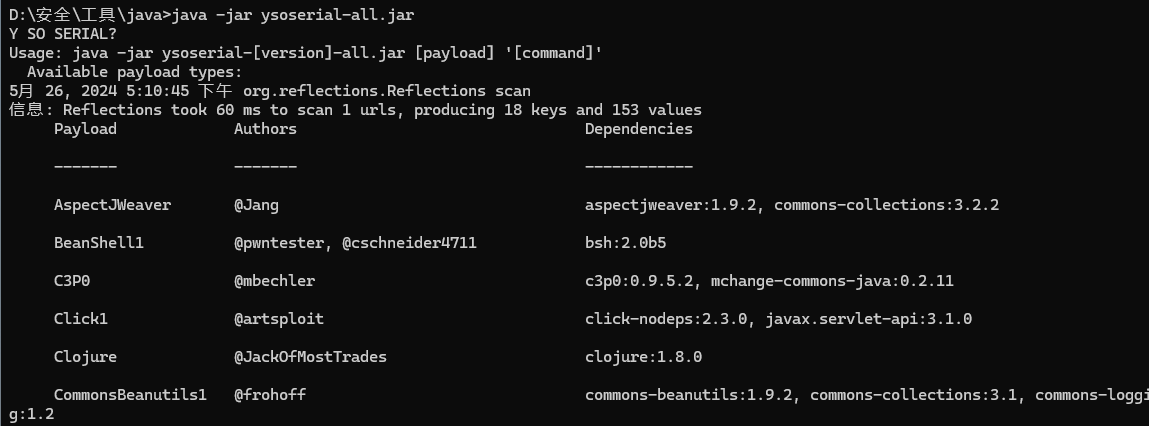Screen dimensions: 1149x426
Task: Click the CommonsBeanutils1 payload name
Action: 130,395
